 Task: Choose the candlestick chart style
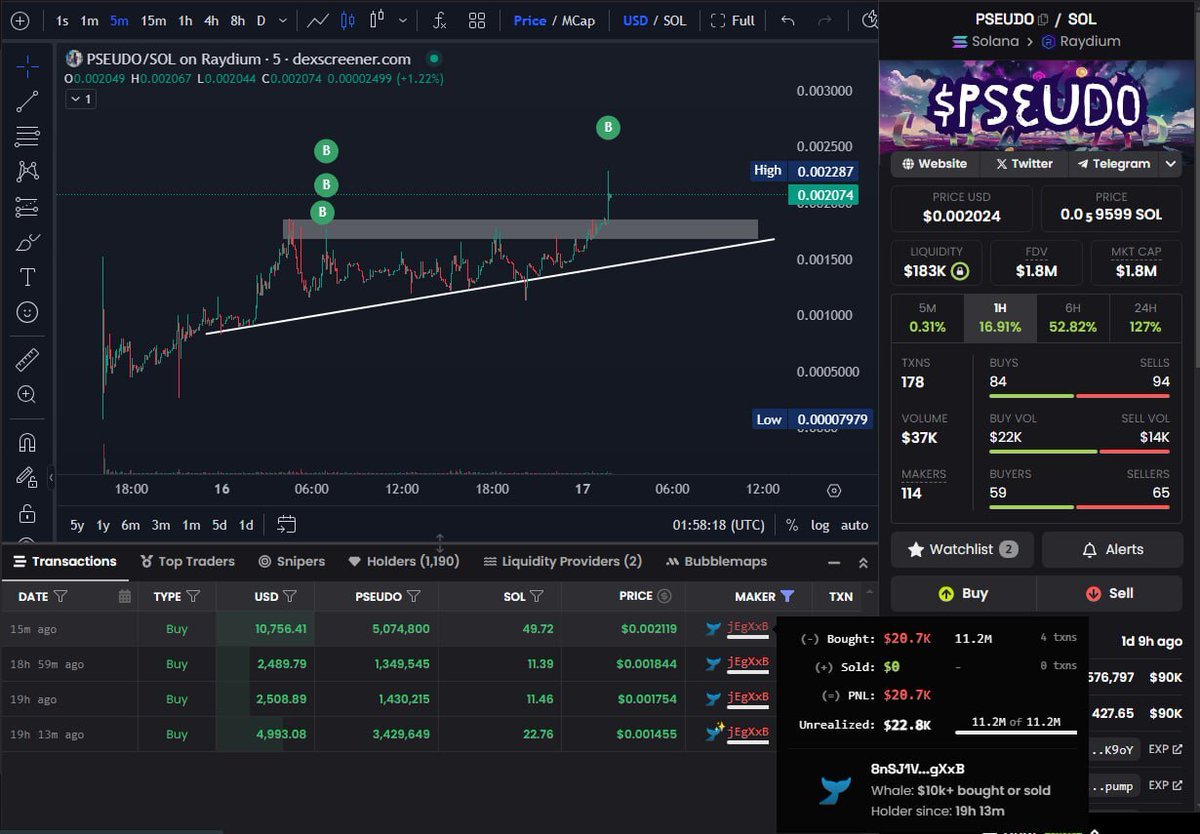pyautogui.click(x=348, y=20)
